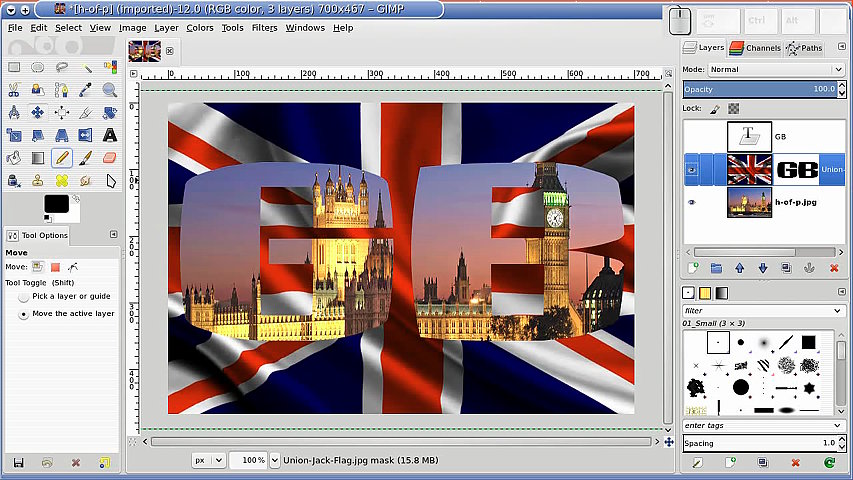Select the Crop tool
This screenshot has height=480, width=853.
pyautogui.click(x=86, y=113)
